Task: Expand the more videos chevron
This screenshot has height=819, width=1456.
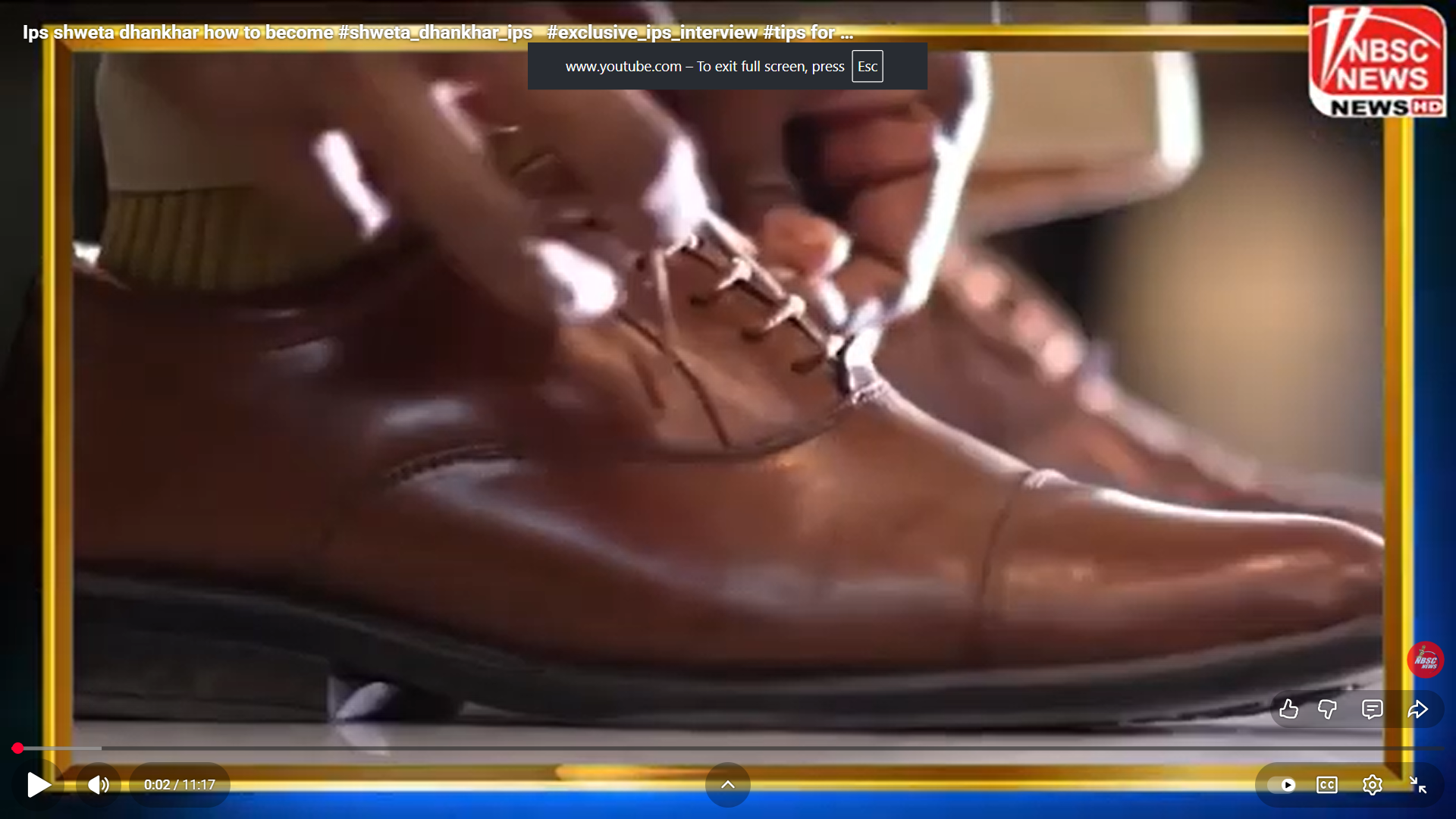Action: (x=727, y=785)
